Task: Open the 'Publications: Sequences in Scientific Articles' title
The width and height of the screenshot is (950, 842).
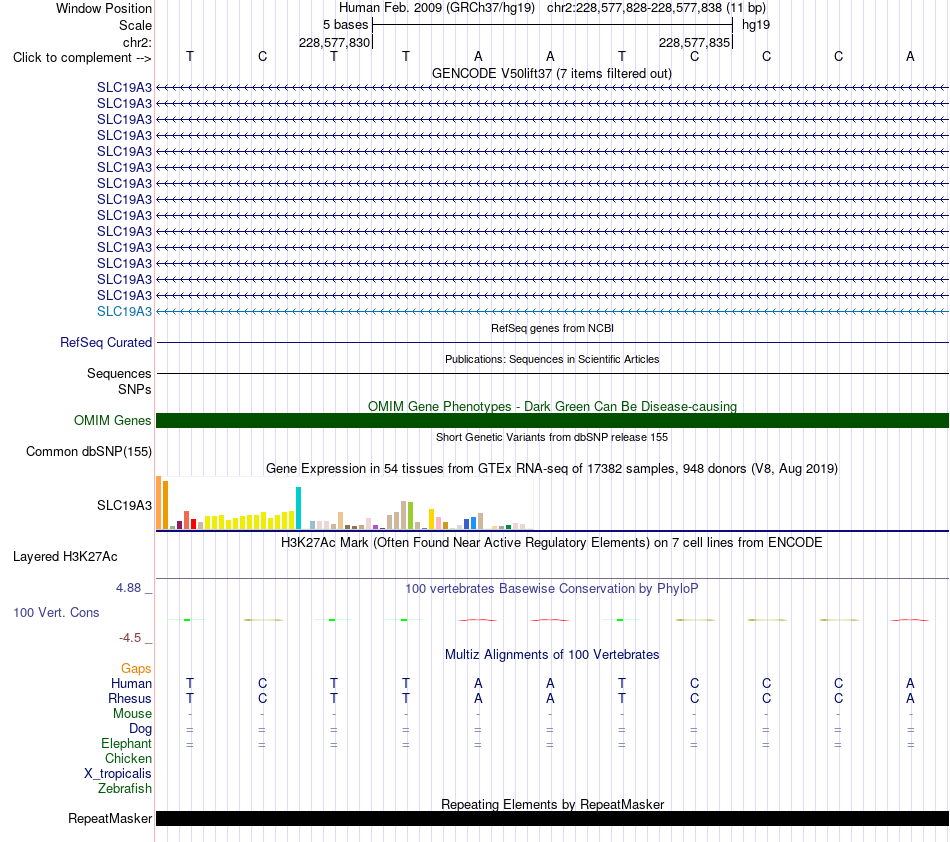Action: pyautogui.click(x=552, y=359)
